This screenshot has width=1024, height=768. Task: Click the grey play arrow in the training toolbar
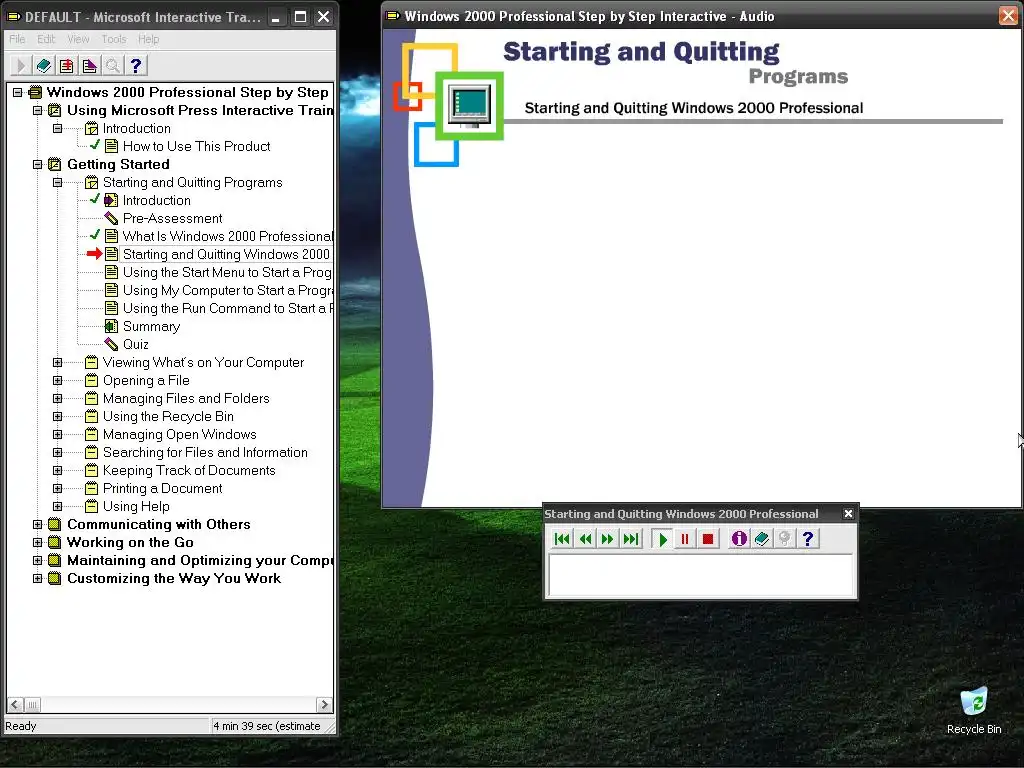click(20, 65)
